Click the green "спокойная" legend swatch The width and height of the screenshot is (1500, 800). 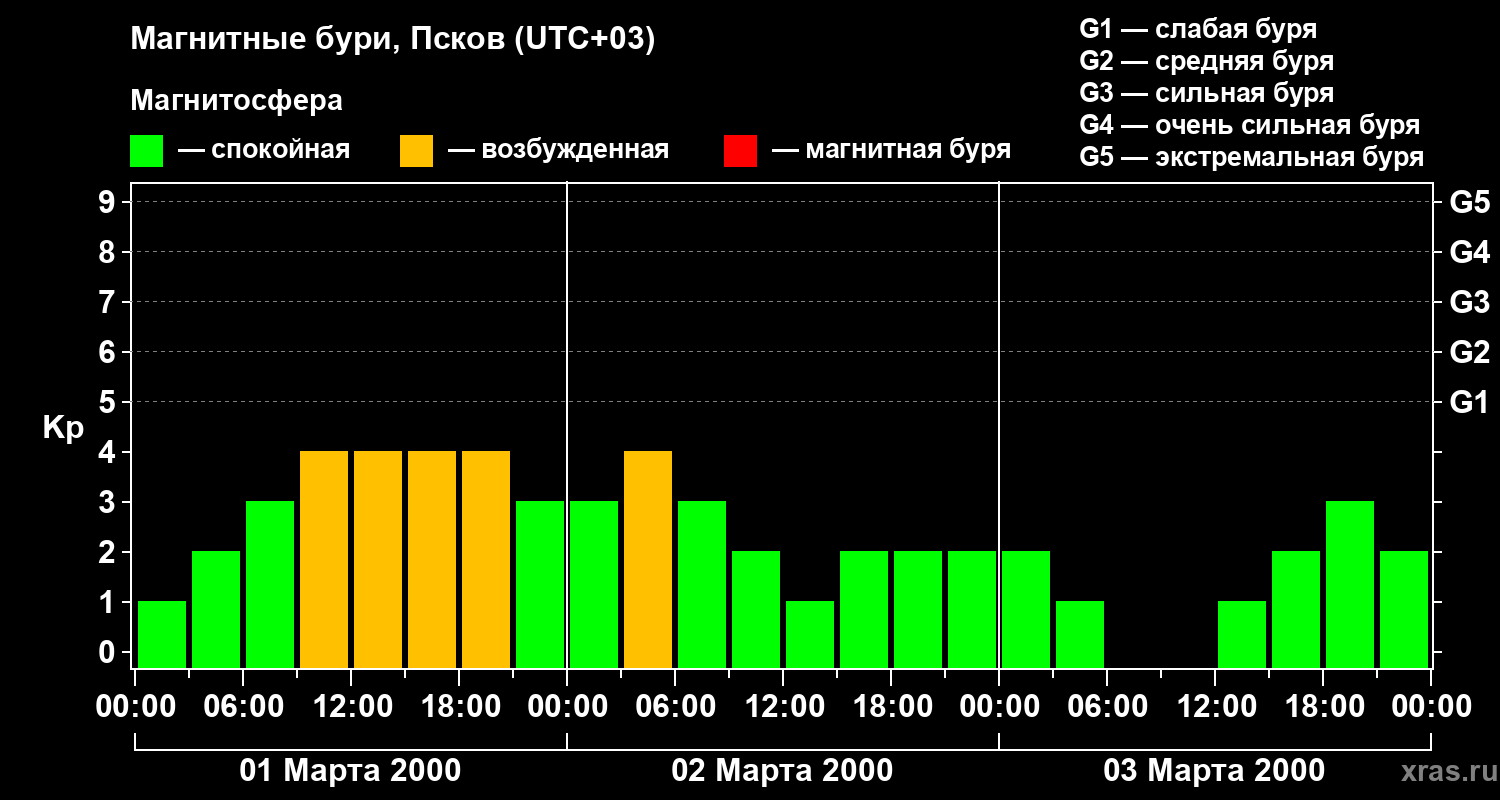pos(146,151)
